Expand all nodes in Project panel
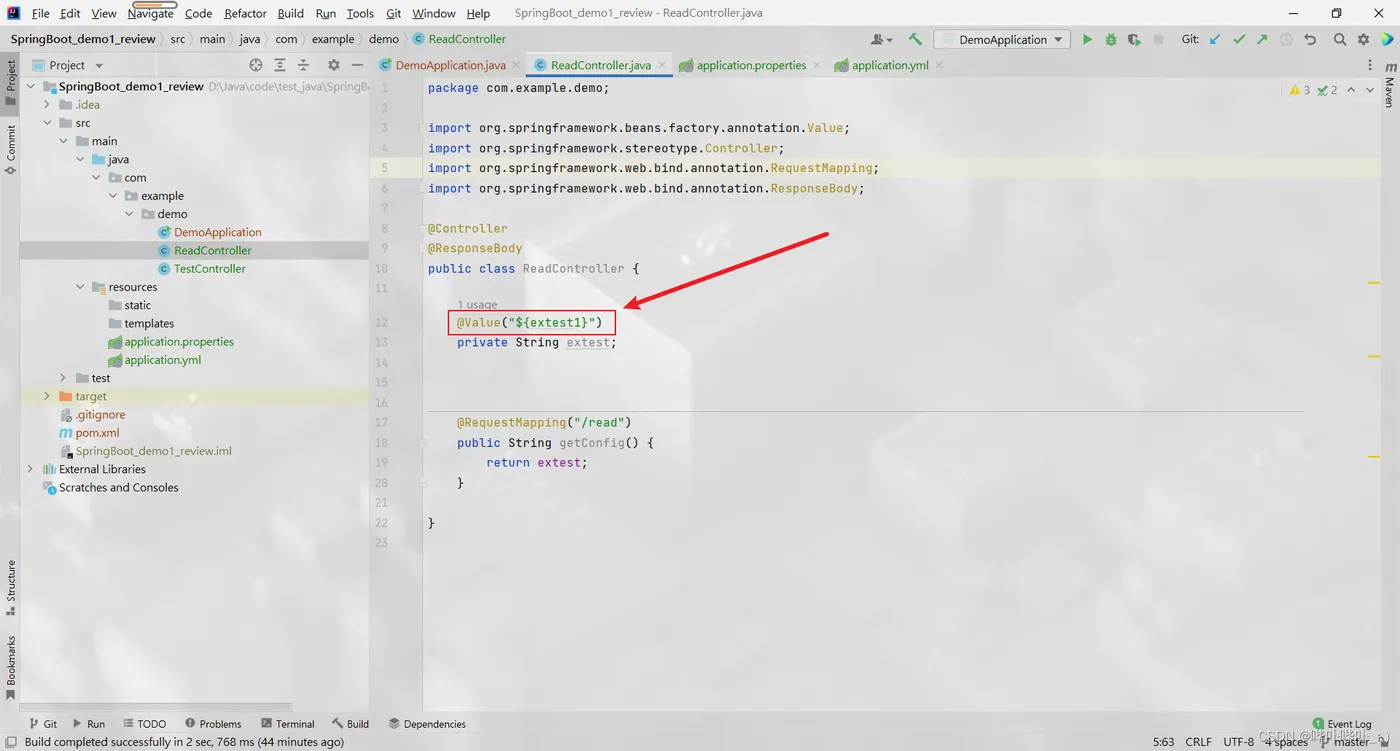 [280, 65]
